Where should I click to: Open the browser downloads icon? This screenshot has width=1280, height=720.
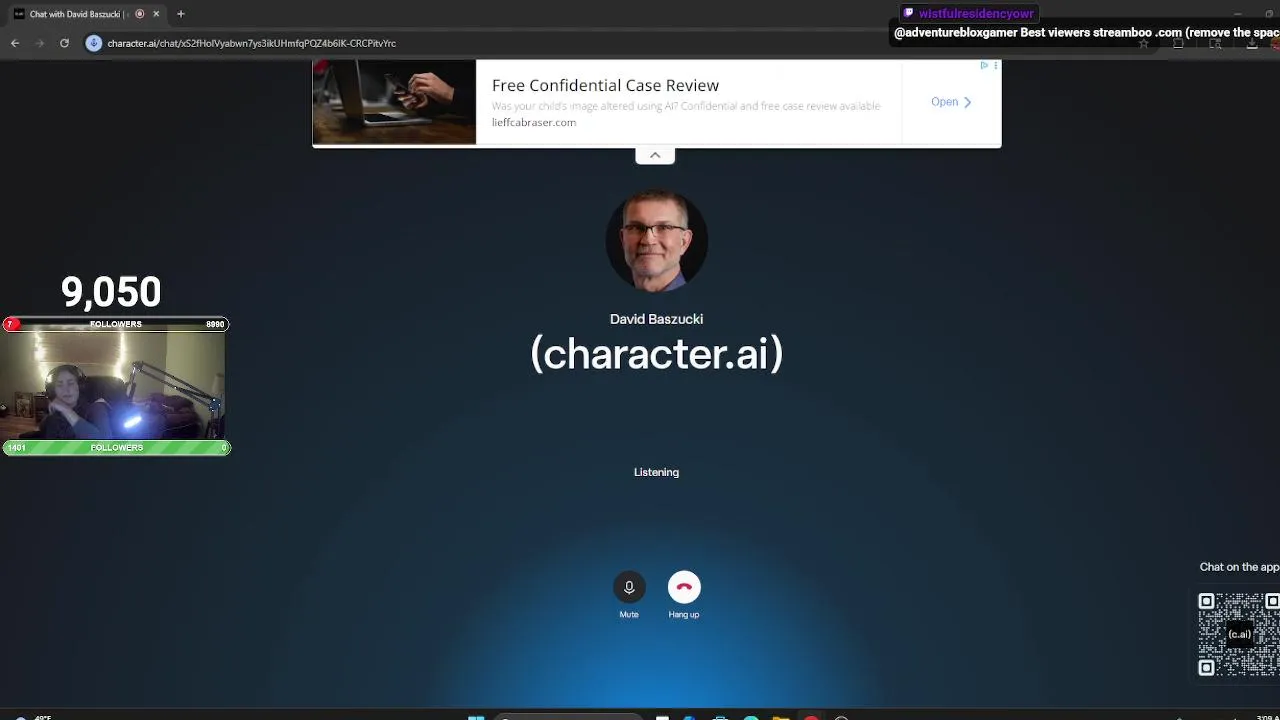(x=1252, y=43)
